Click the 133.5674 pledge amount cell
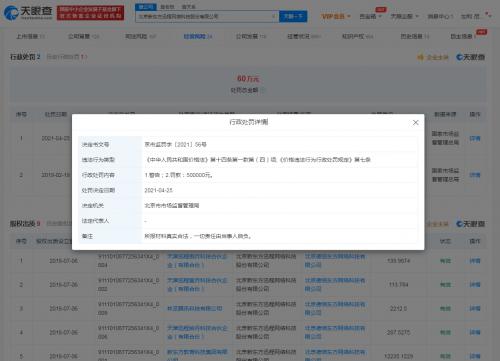 tap(398, 261)
